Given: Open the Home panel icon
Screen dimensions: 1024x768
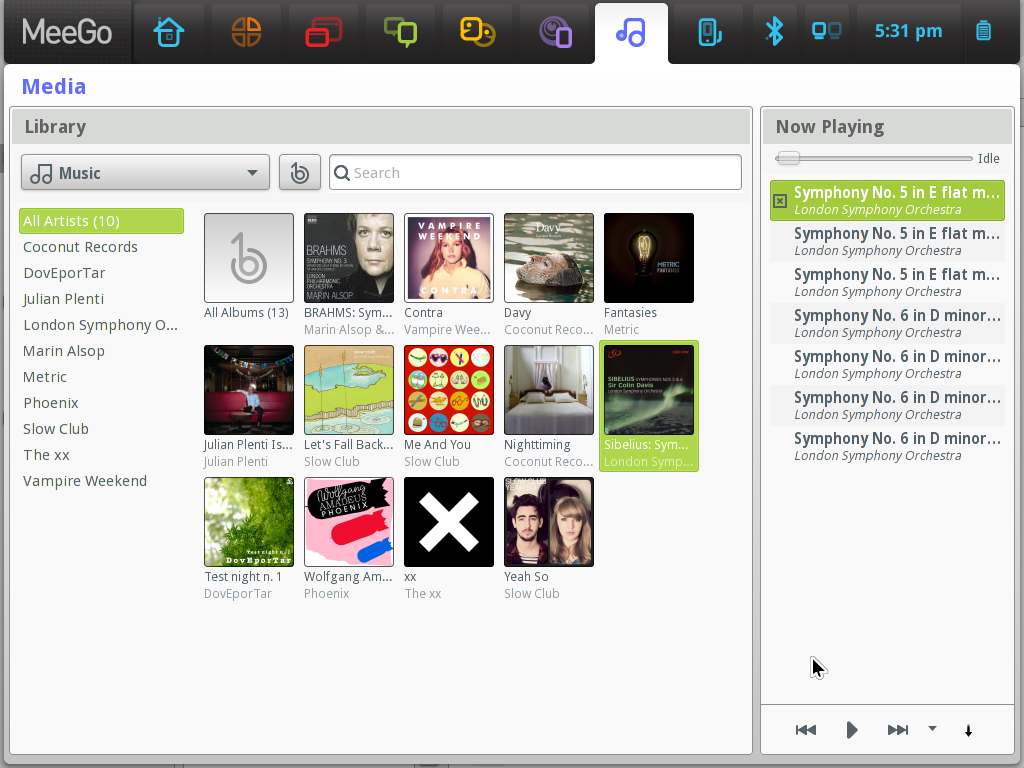Looking at the screenshot, I should [169, 31].
